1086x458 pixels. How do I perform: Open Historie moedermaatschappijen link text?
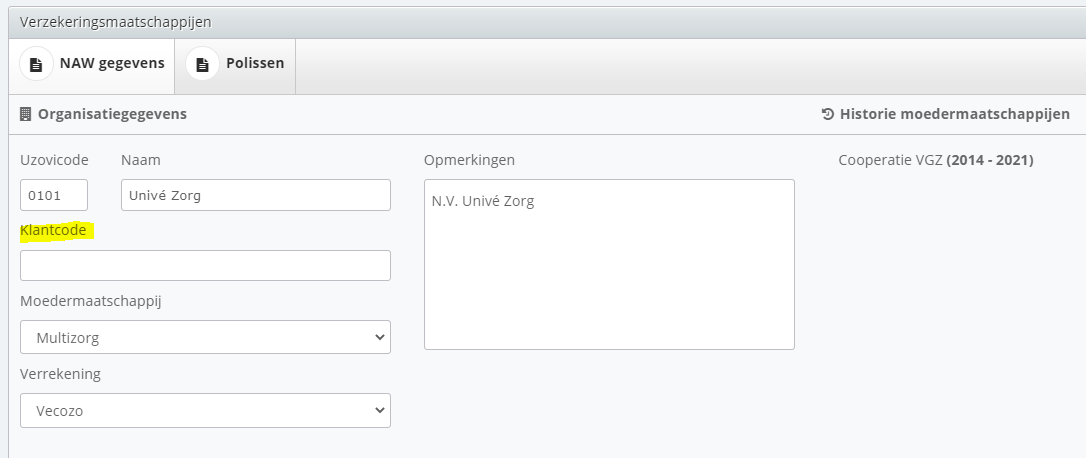pos(954,114)
